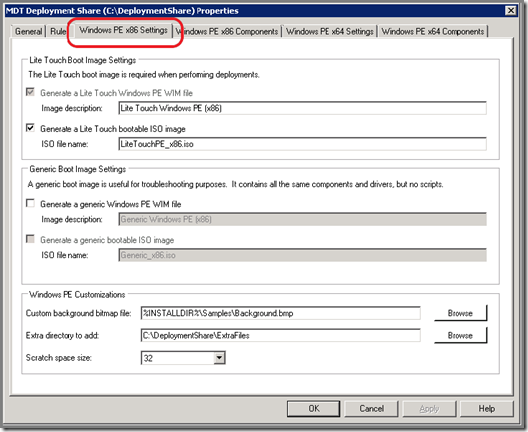This screenshot has width=528, height=432.
Task: Click the Apply button
Action: click(x=429, y=408)
